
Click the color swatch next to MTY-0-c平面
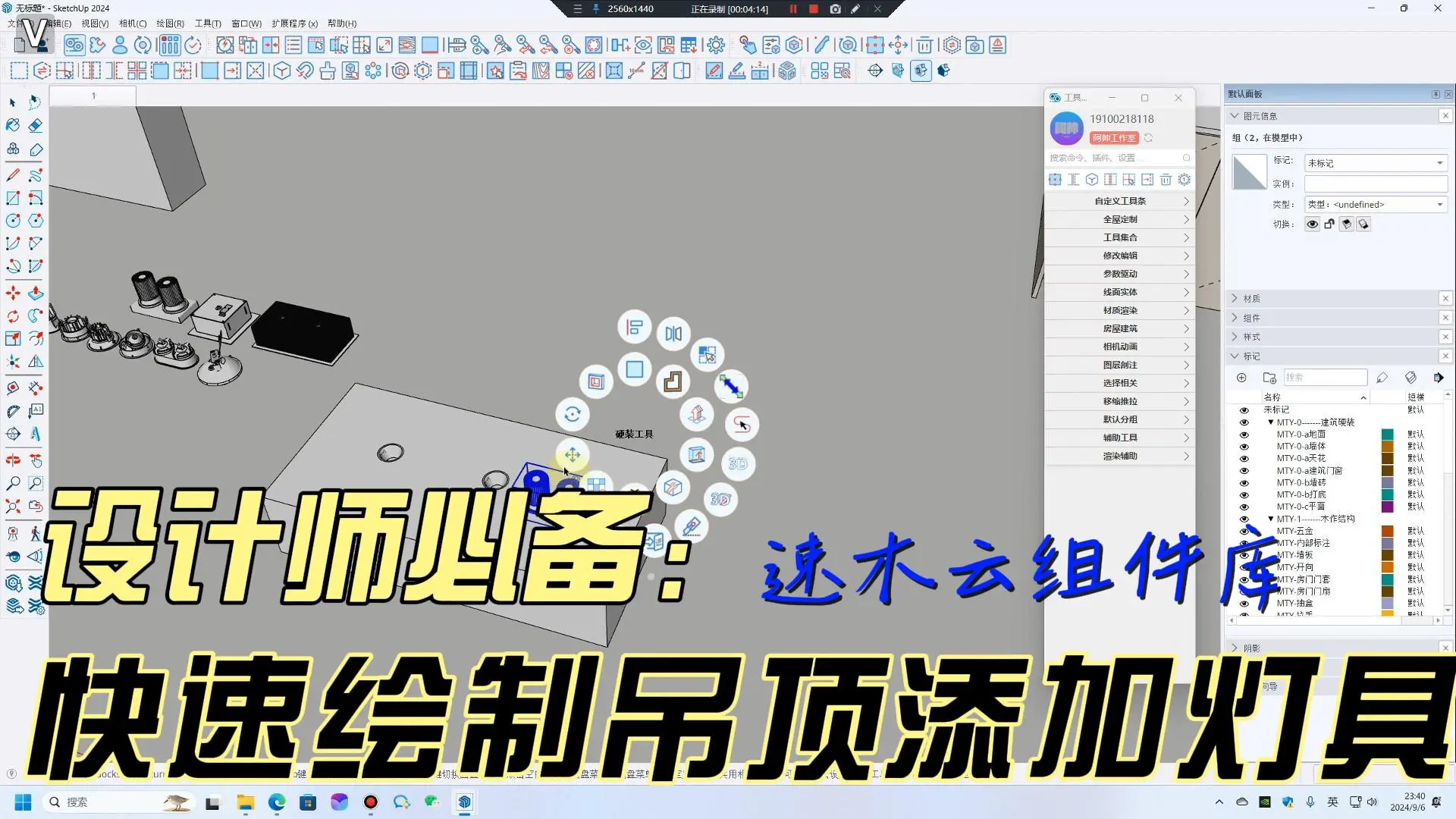pos(1388,507)
